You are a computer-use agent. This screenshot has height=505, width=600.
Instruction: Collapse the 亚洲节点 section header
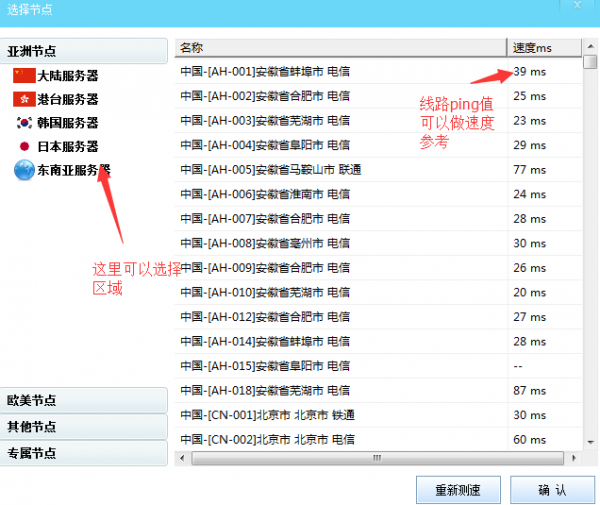[84, 51]
